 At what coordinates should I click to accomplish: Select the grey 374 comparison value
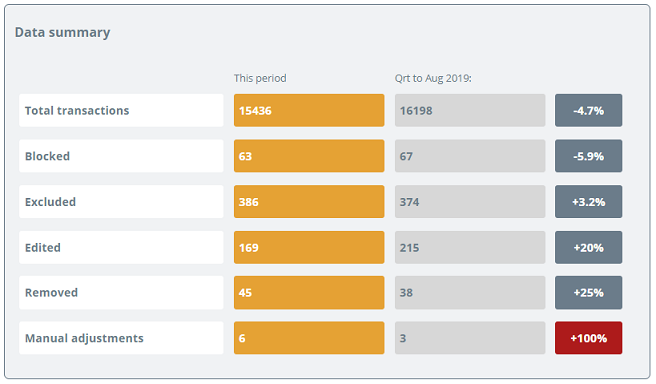[x=470, y=202]
